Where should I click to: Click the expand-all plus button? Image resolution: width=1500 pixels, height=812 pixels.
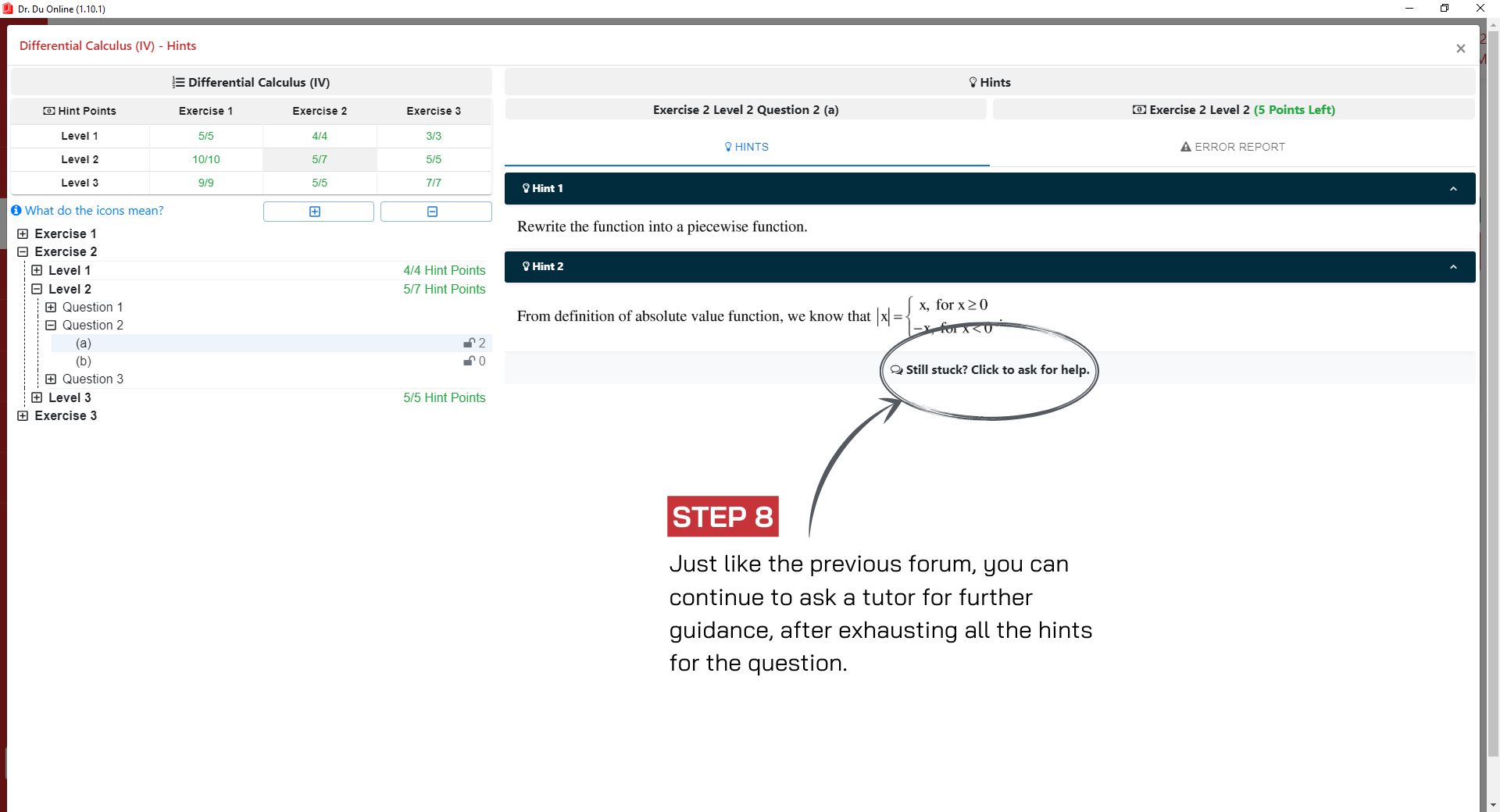pos(318,212)
